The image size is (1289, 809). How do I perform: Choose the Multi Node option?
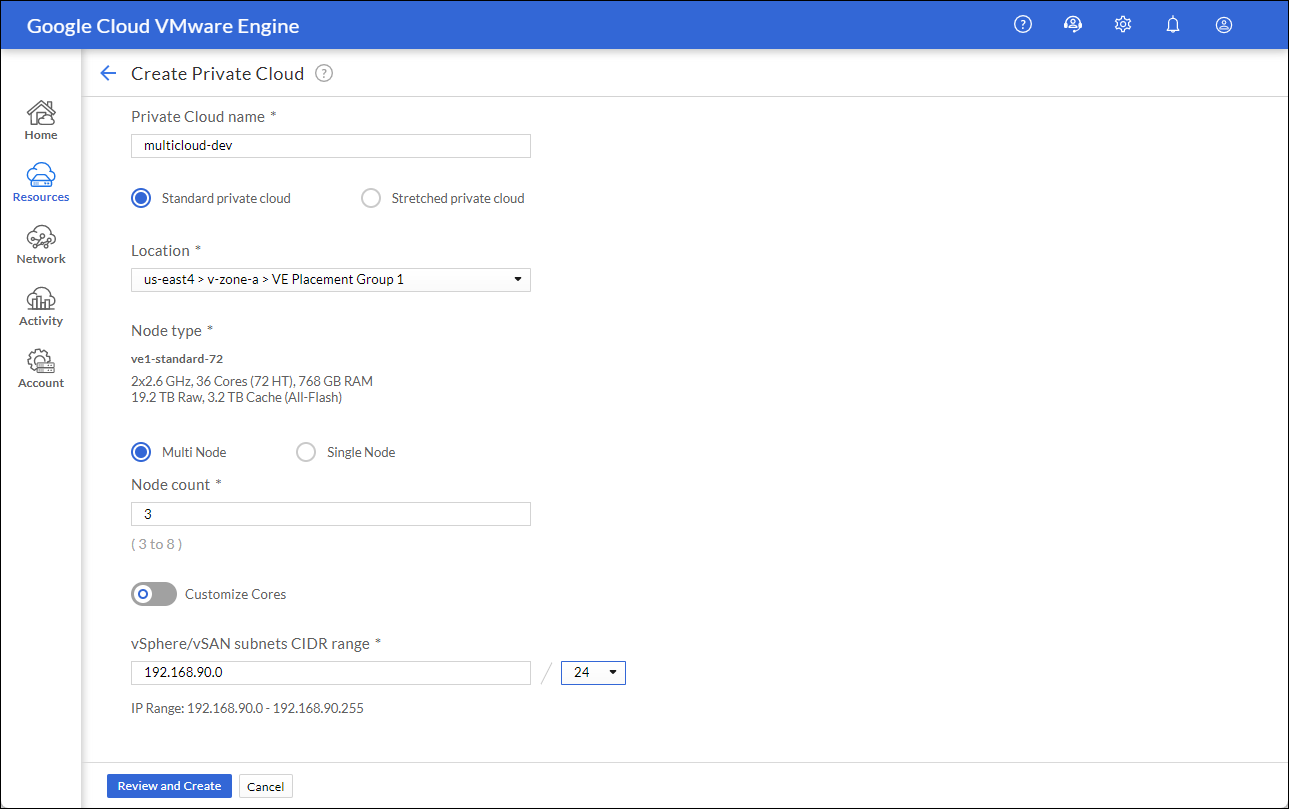tap(141, 452)
